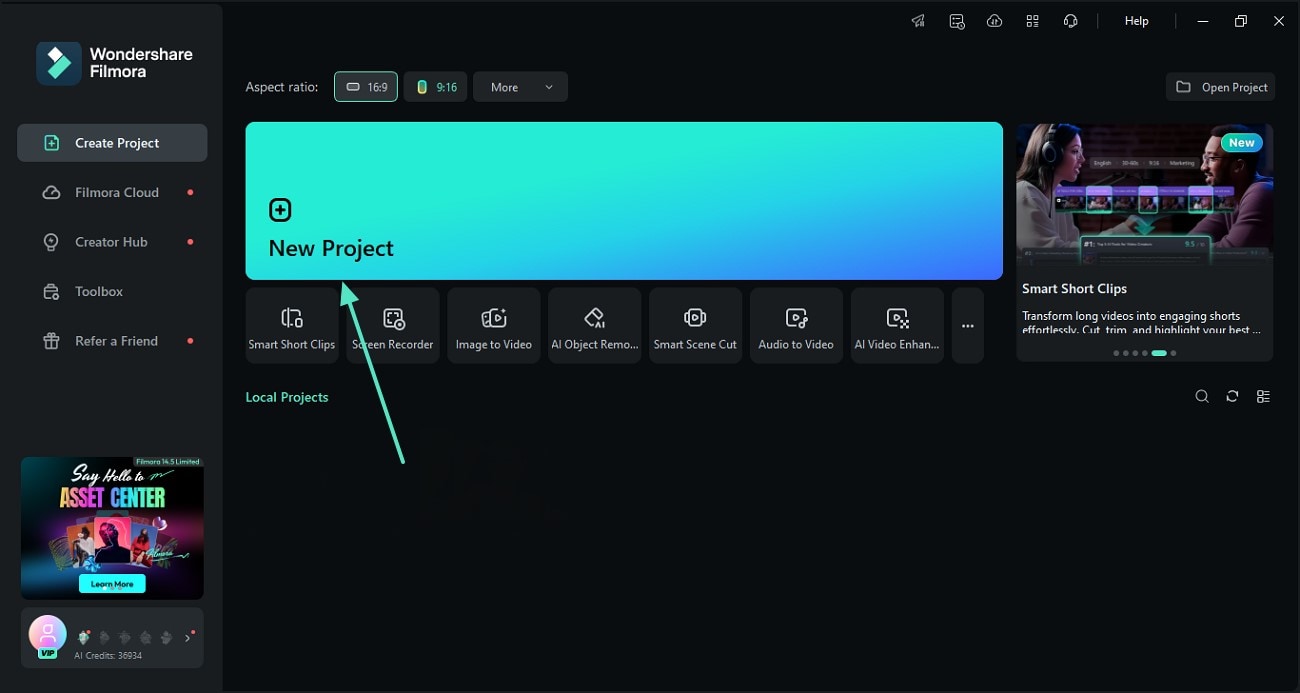
Task: Open the Help menu
Action: [1137, 21]
